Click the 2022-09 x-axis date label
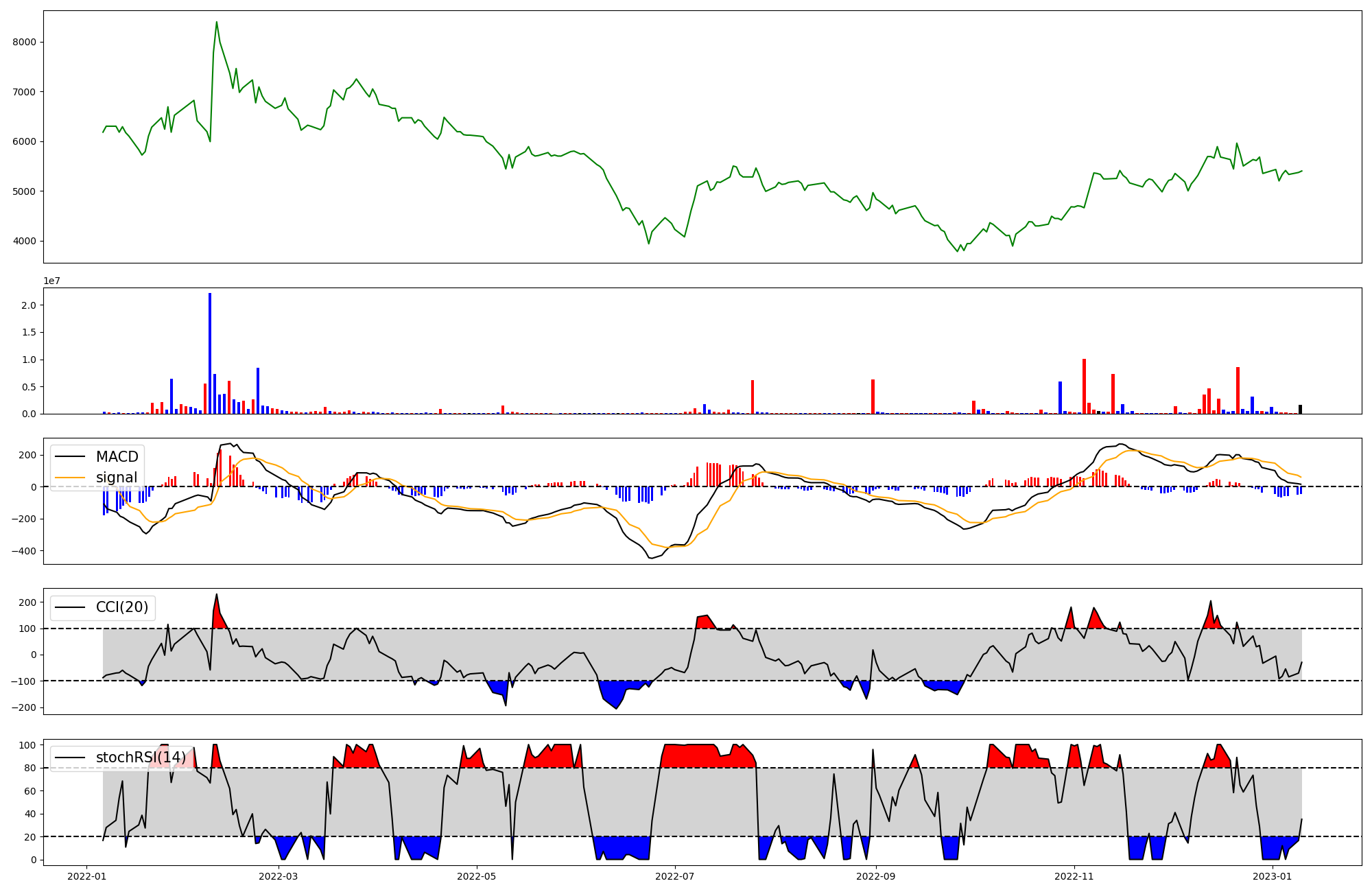1372x892 pixels. coord(876,876)
